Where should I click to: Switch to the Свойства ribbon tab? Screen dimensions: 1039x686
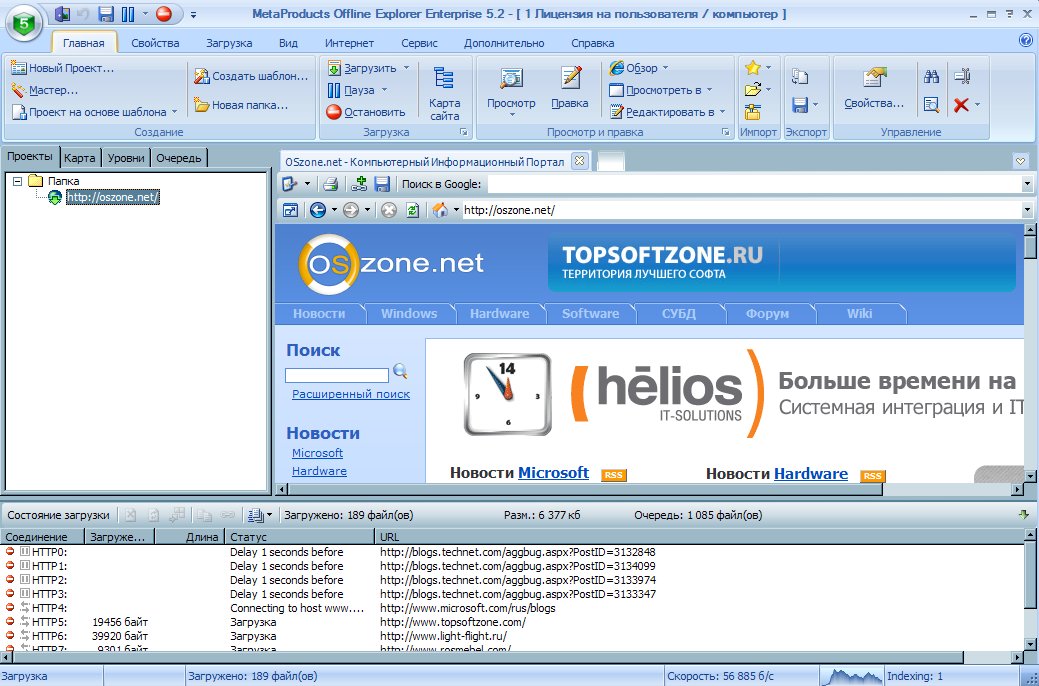[x=155, y=42]
